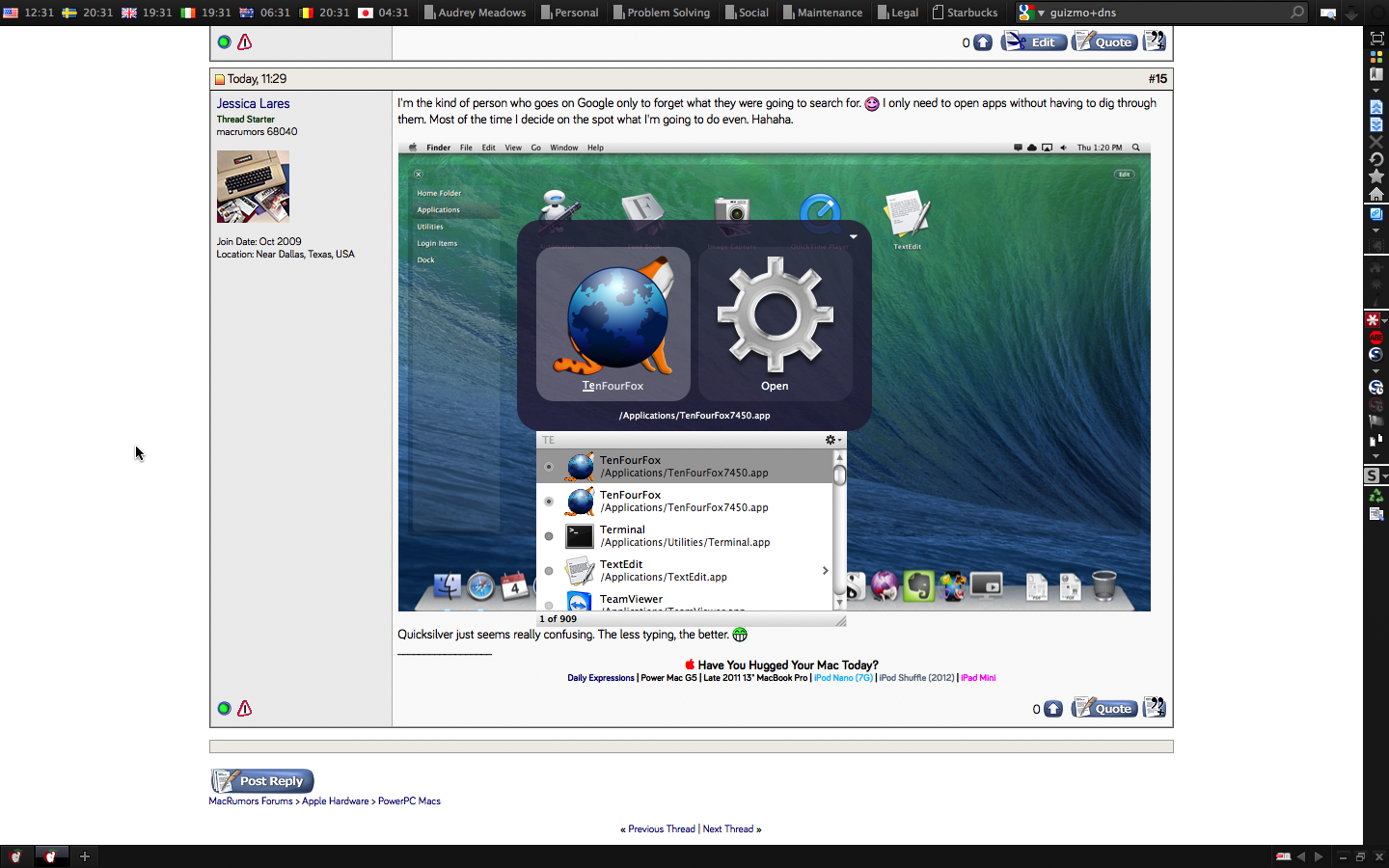Go to Next Thread

tap(728, 828)
